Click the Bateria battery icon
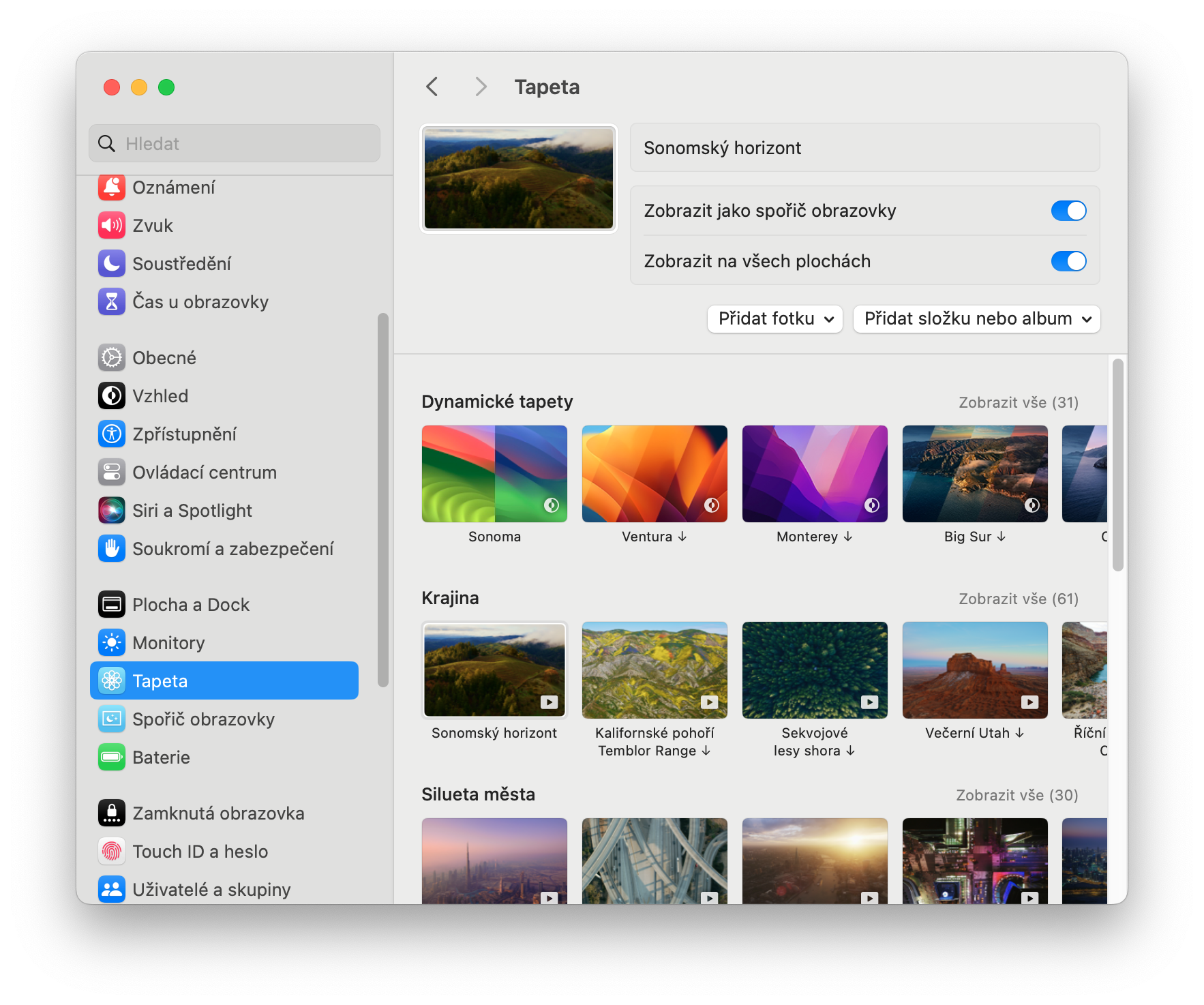The image size is (1204, 1005). click(x=111, y=757)
